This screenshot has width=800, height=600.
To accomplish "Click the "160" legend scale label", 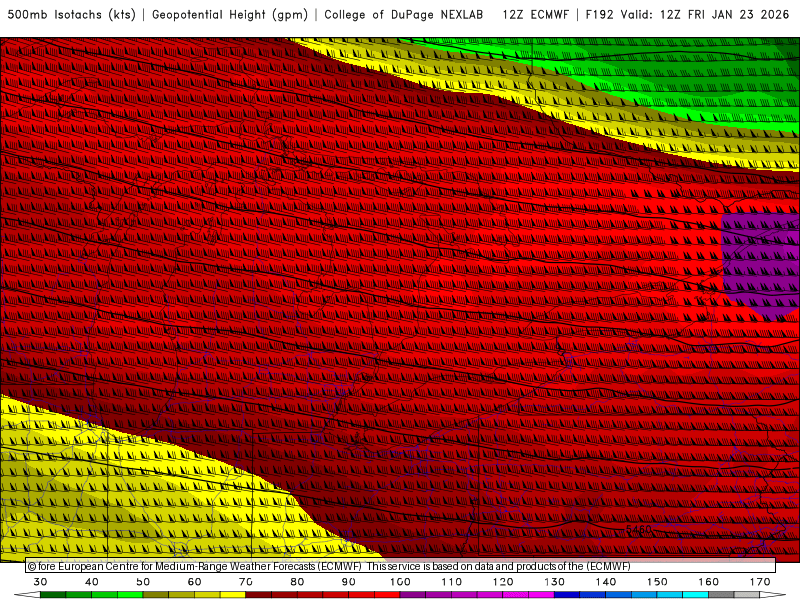I will point(709,582).
